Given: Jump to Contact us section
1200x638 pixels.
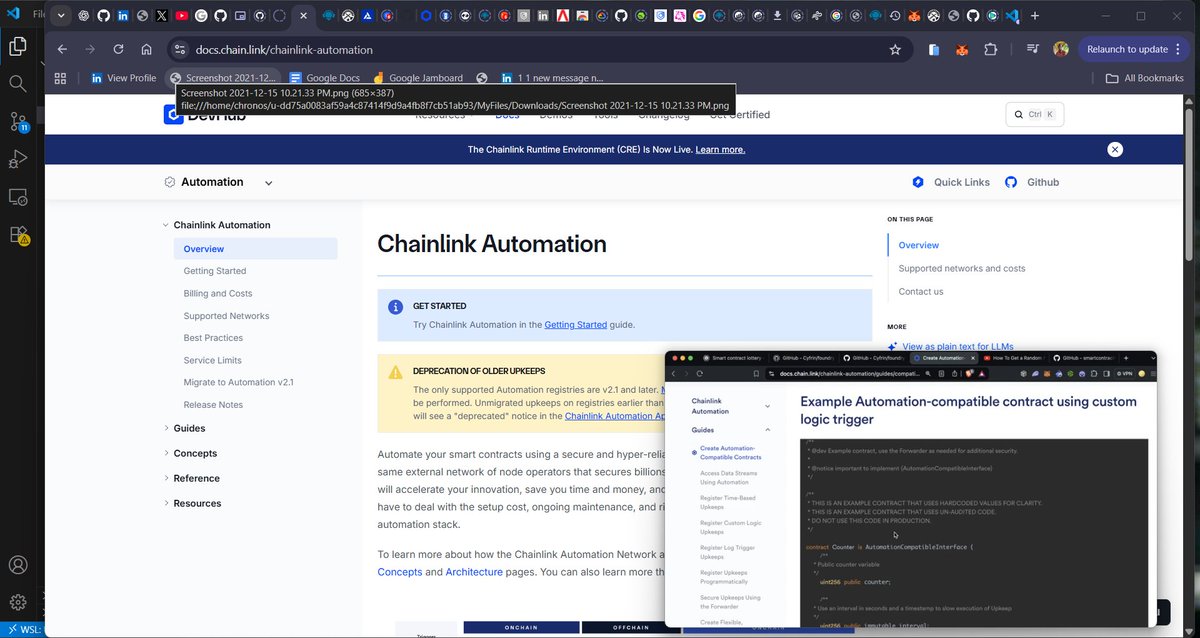Looking at the screenshot, I should pos(920,292).
